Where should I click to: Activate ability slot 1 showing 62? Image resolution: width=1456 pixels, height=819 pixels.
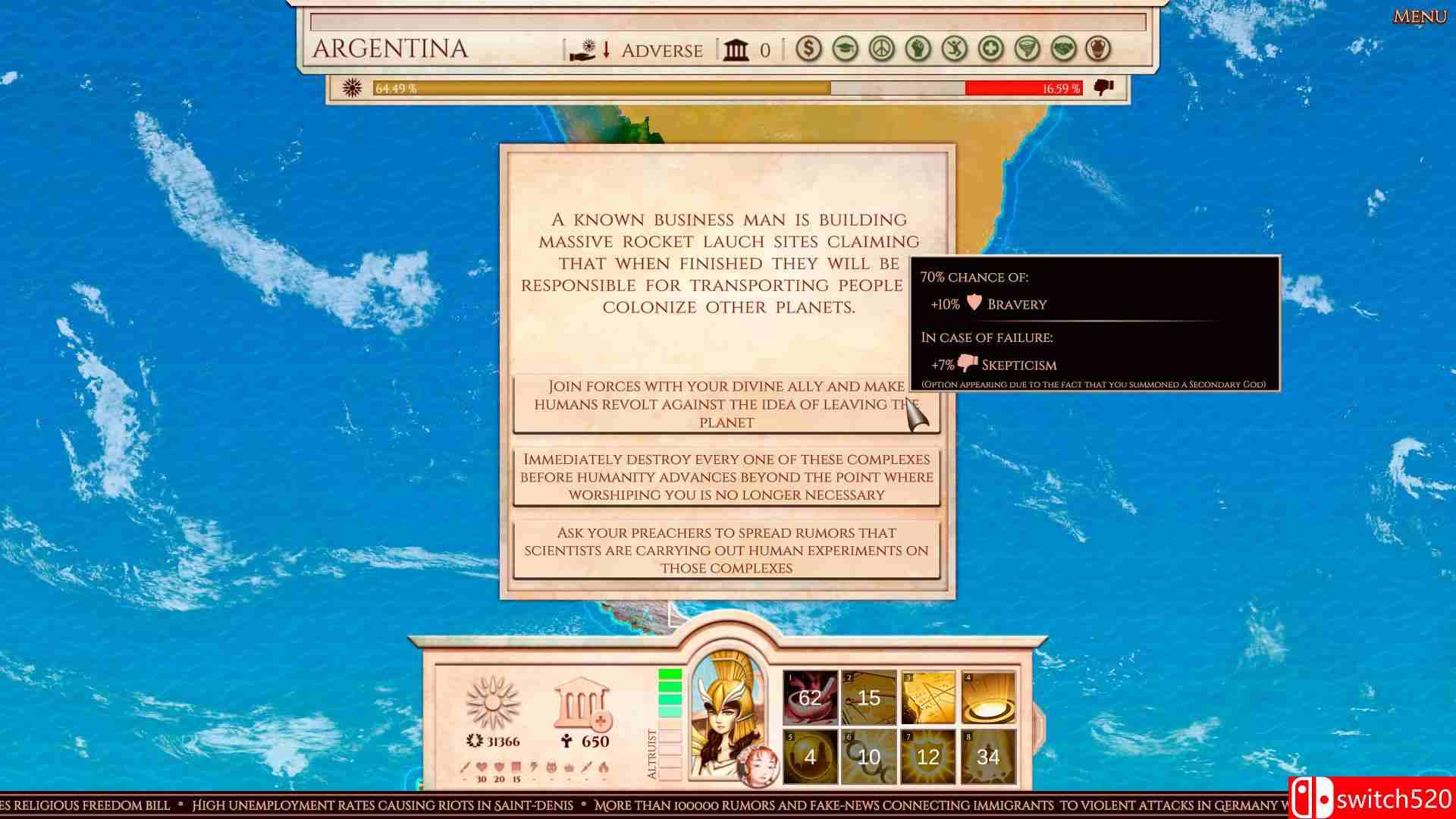coord(810,697)
